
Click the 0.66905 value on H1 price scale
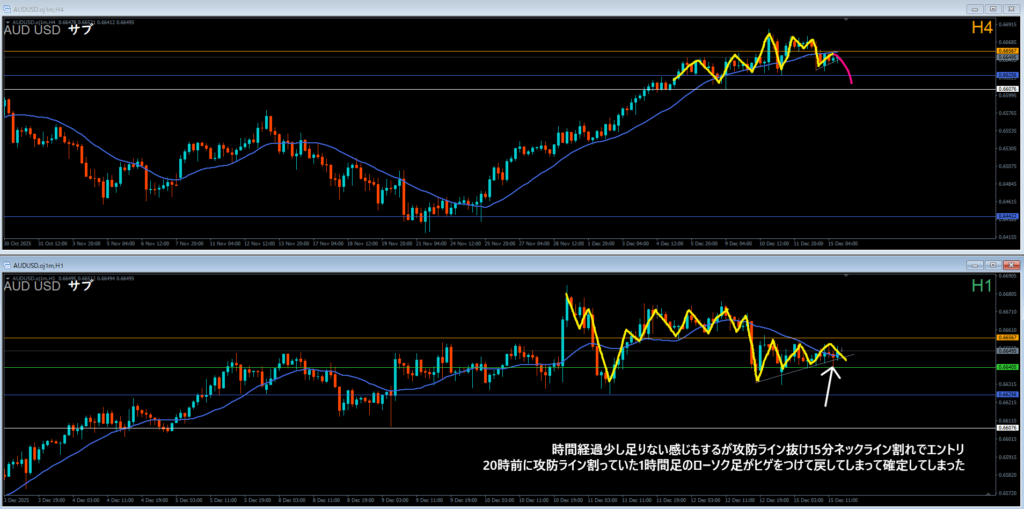tap(1007, 276)
